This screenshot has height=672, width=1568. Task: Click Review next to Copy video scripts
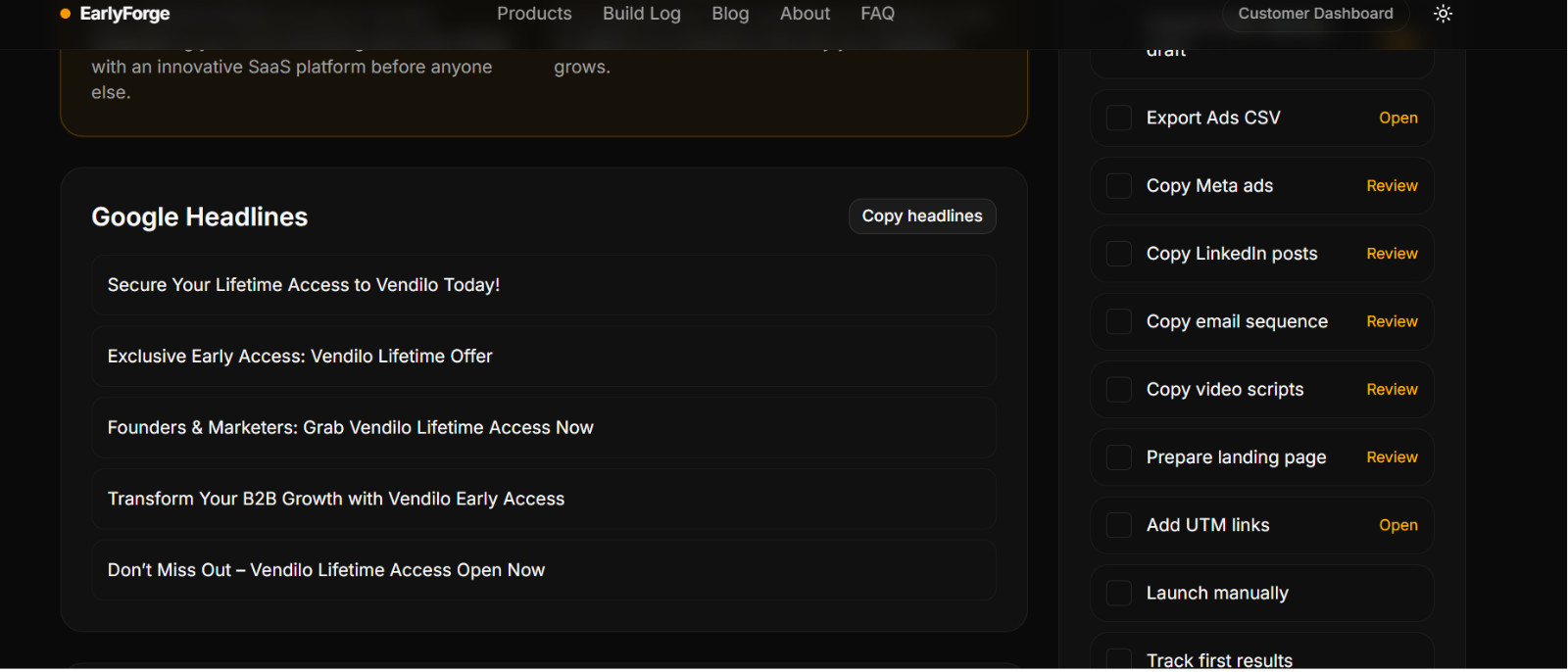(x=1392, y=390)
